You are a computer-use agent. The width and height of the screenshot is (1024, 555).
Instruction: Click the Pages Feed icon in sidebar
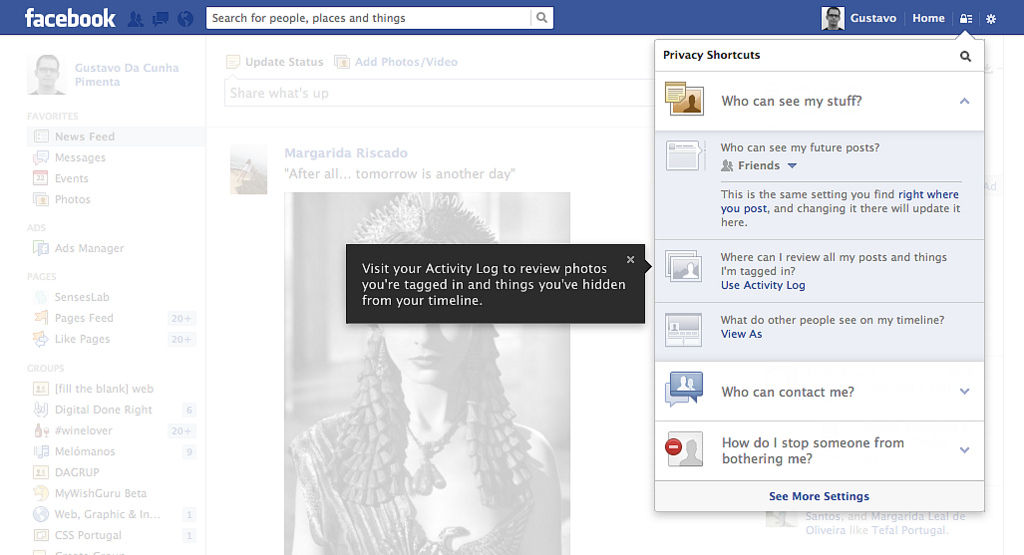point(41,317)
